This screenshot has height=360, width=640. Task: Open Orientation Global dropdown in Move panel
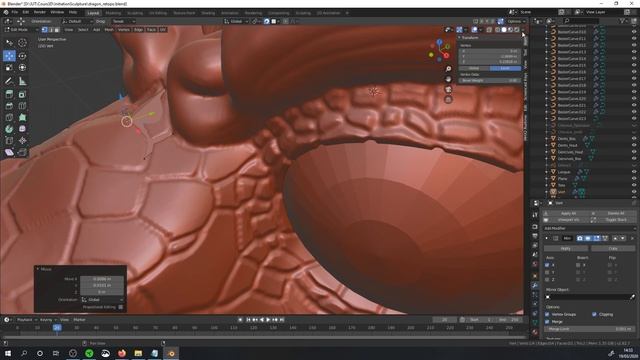102,300
